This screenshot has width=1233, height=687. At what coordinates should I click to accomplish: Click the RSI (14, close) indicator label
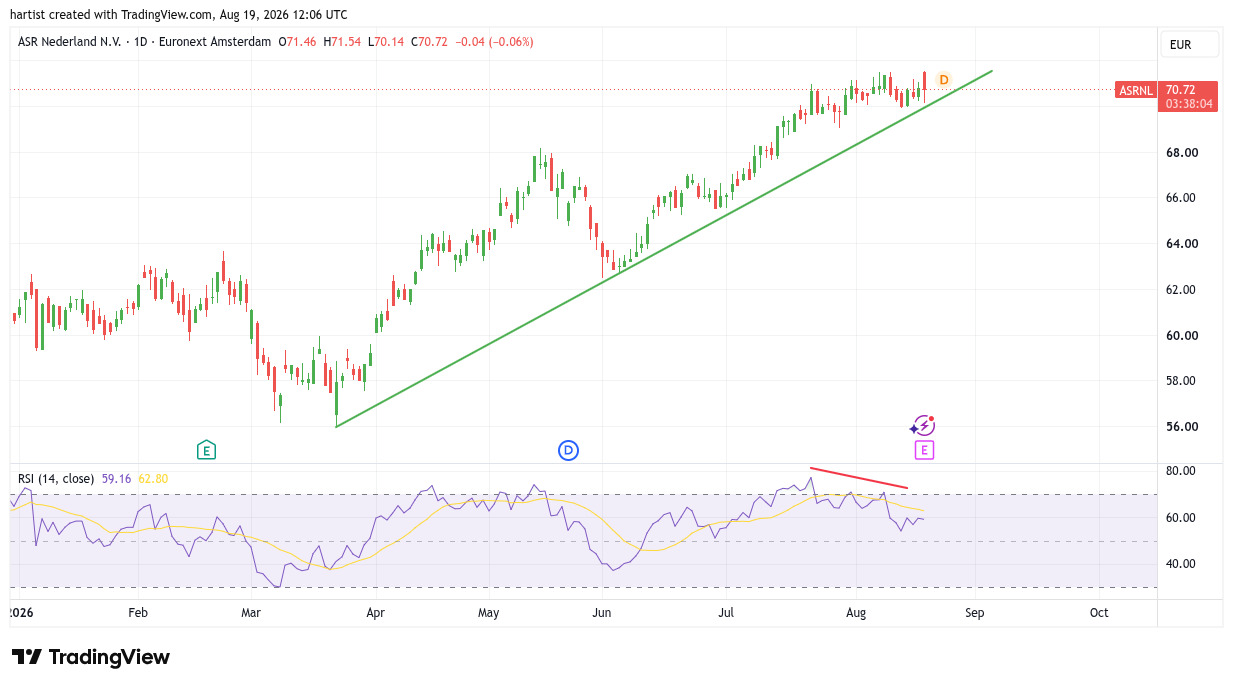point(56,479)
